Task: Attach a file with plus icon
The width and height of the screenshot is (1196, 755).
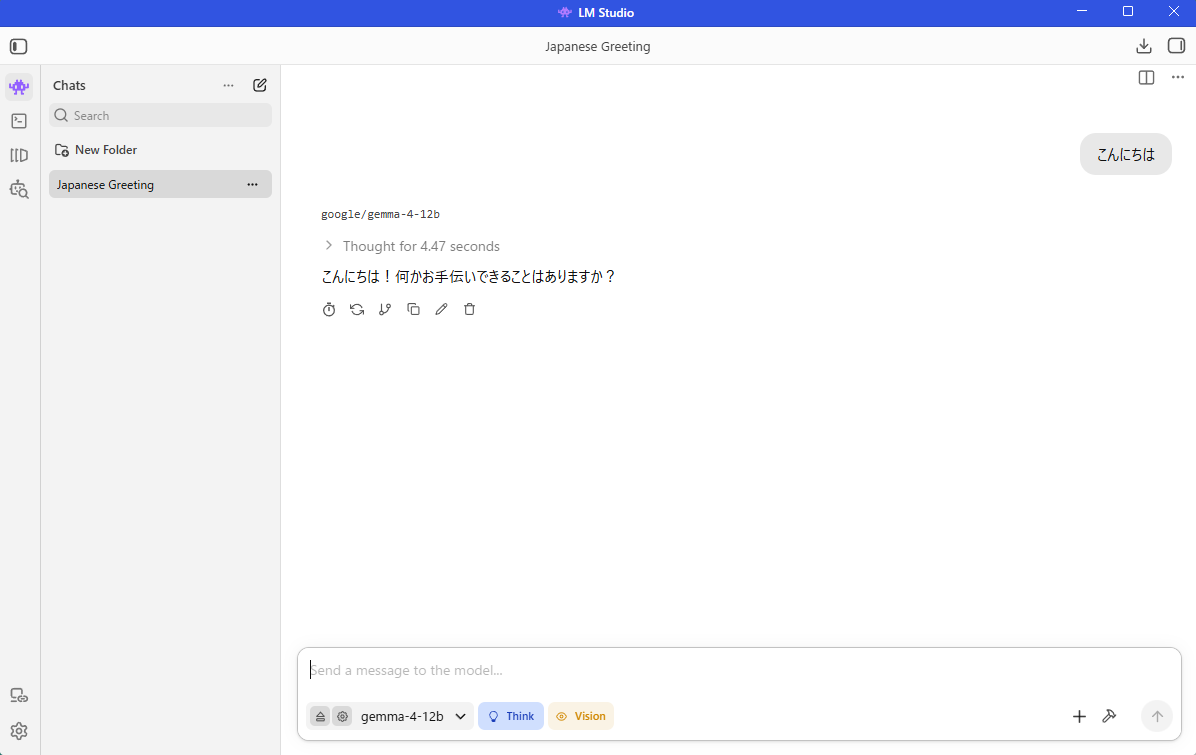Action: click(1079, 717)
